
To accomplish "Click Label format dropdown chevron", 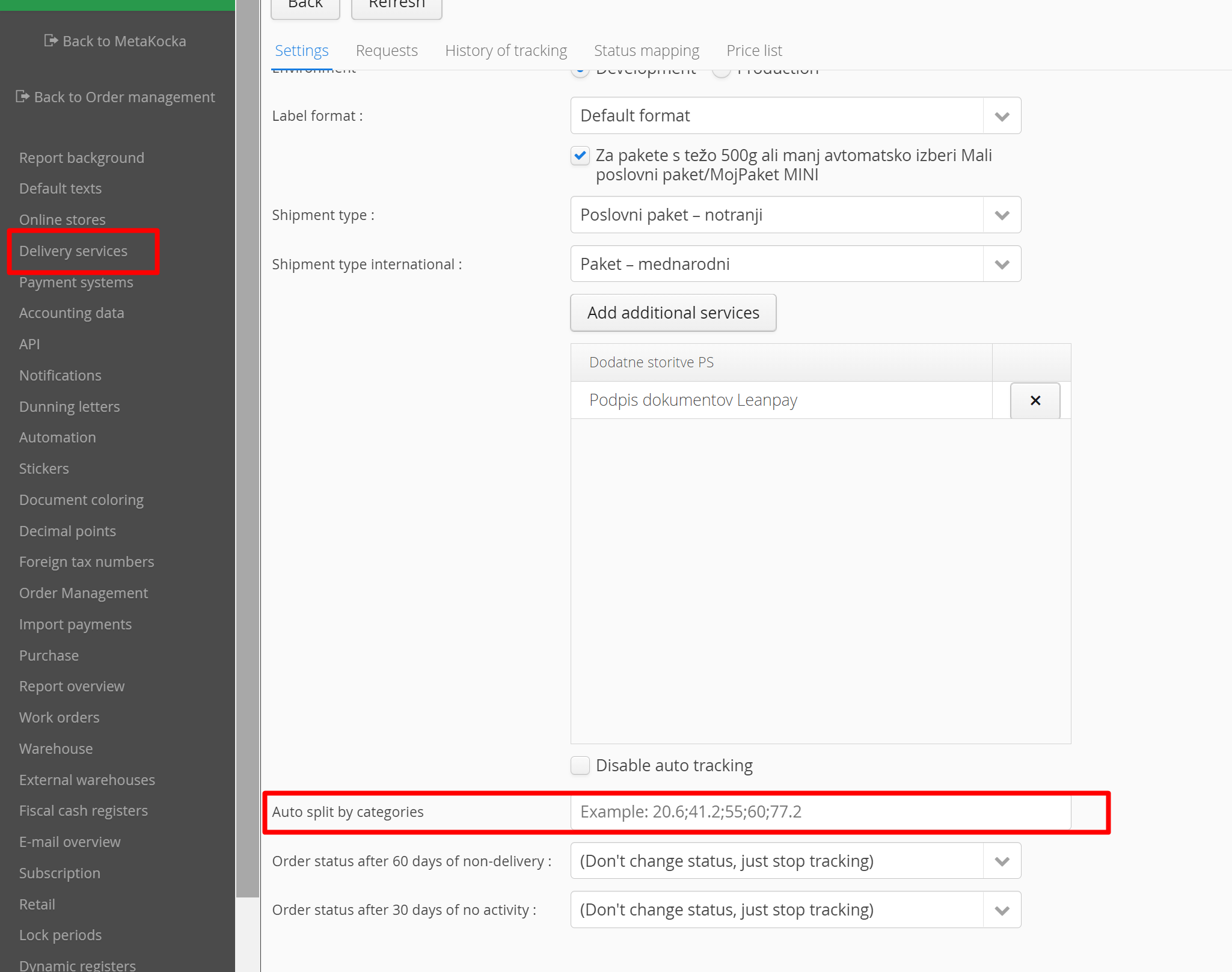I will 1001,116.
